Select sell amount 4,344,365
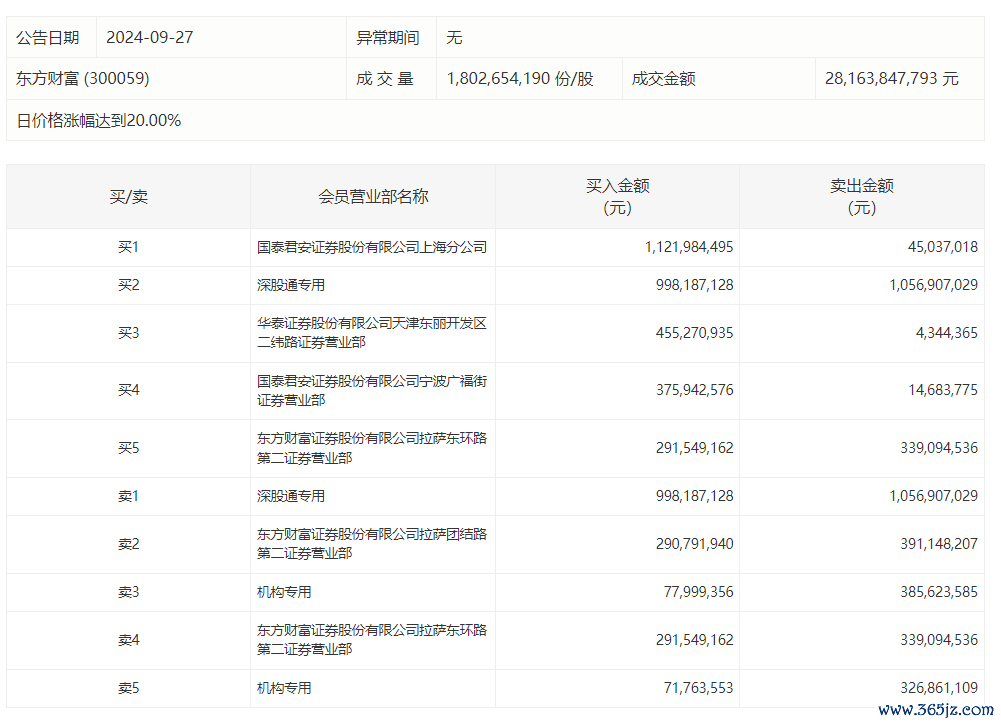Viewport: 1001px width, 725px height. (947, 333)
